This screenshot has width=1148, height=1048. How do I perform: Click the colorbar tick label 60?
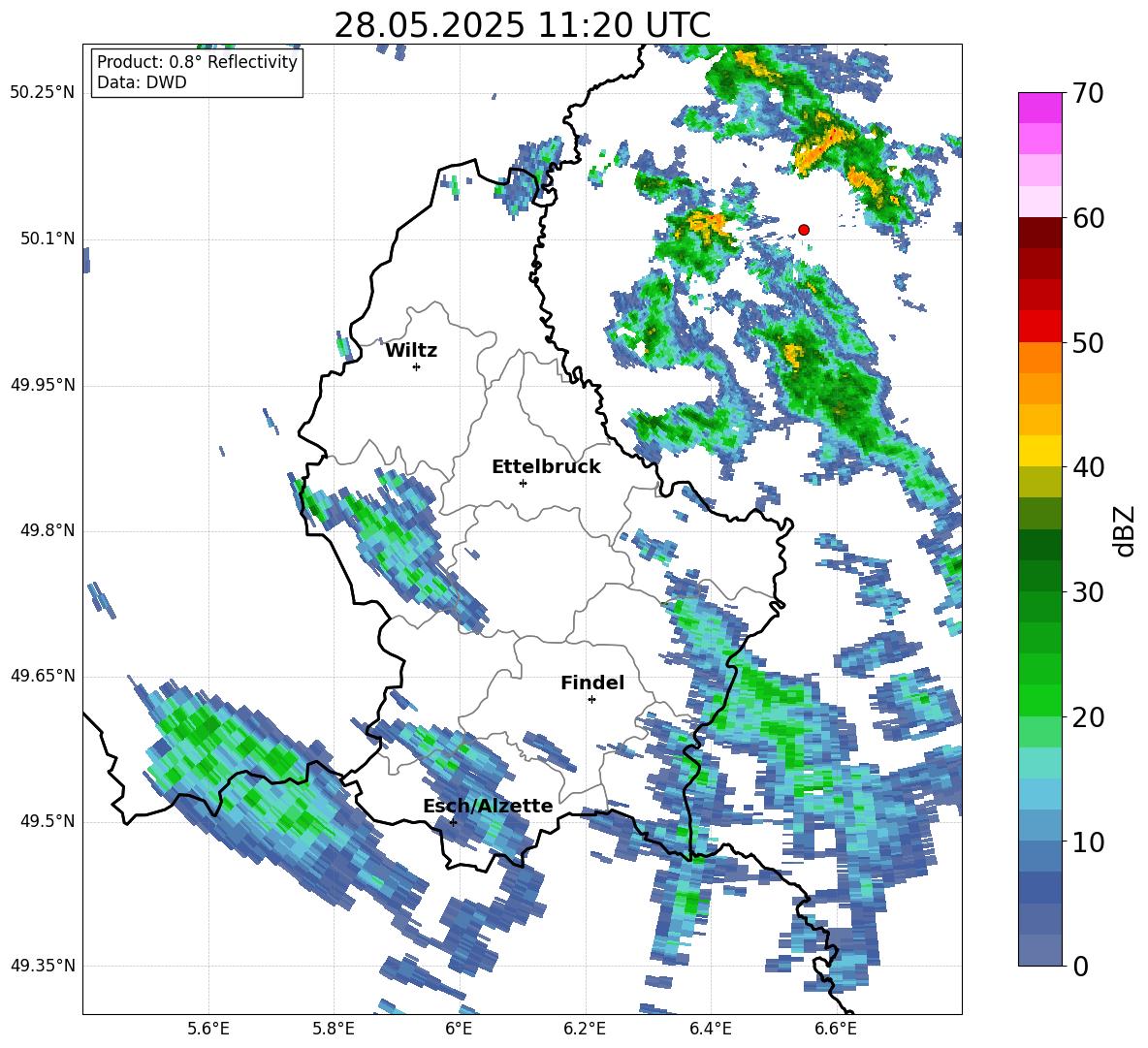pyautogui.click(x=1088, y=218)
